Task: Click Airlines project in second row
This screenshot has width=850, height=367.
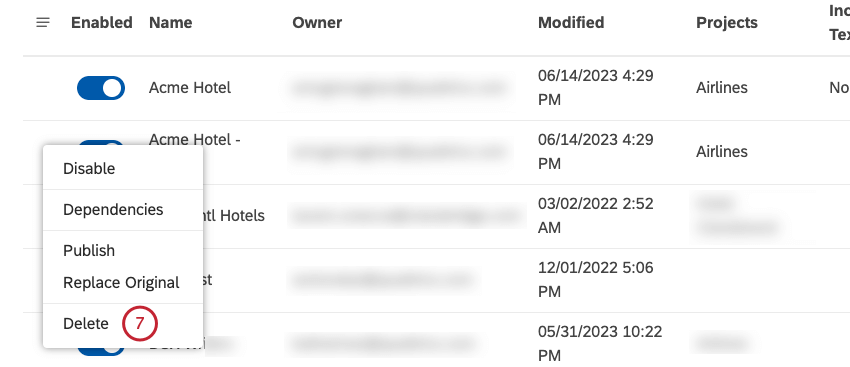Action: [722, 151]
